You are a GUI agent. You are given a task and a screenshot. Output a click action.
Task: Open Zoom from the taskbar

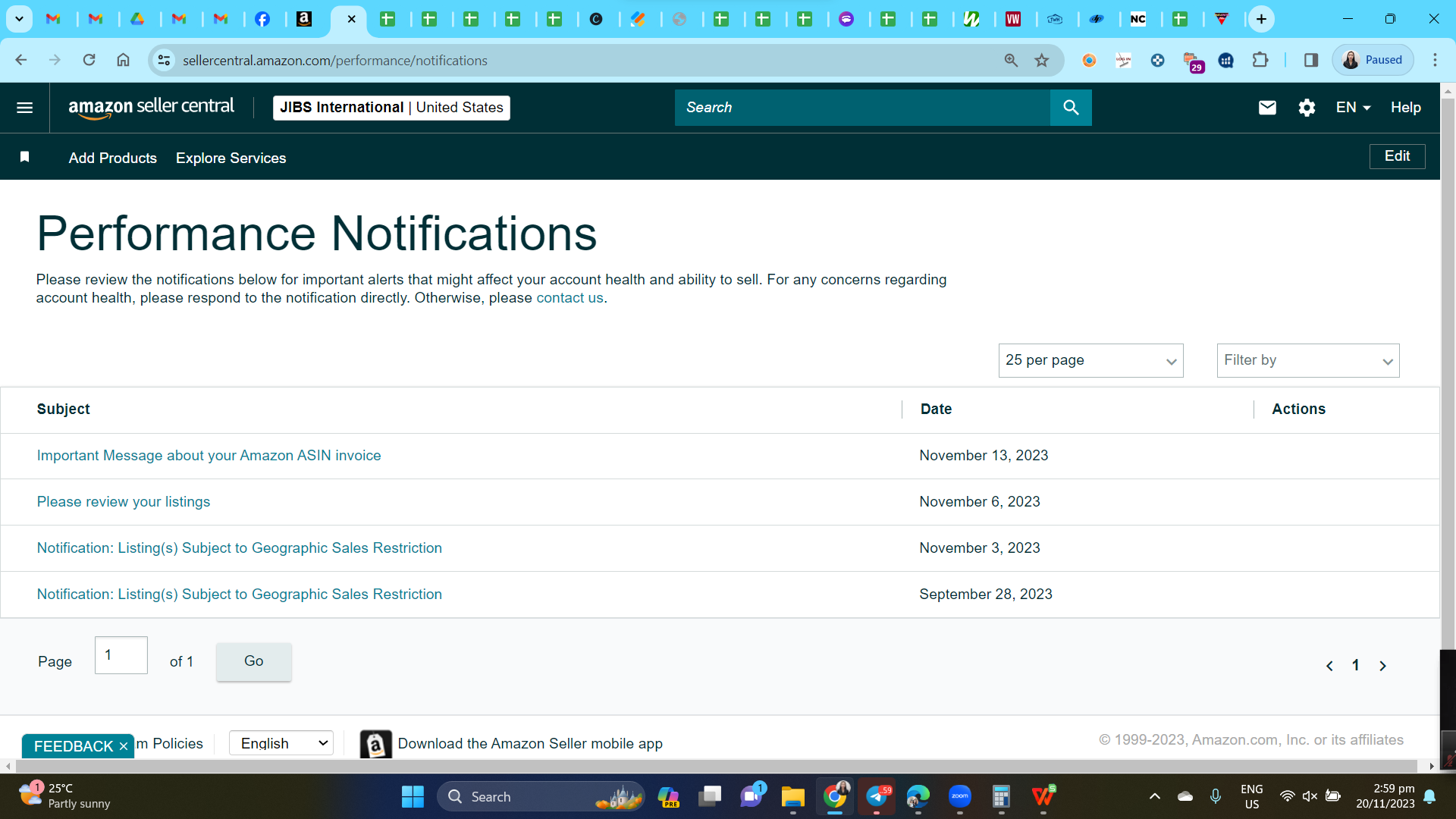tap(960, 796)
